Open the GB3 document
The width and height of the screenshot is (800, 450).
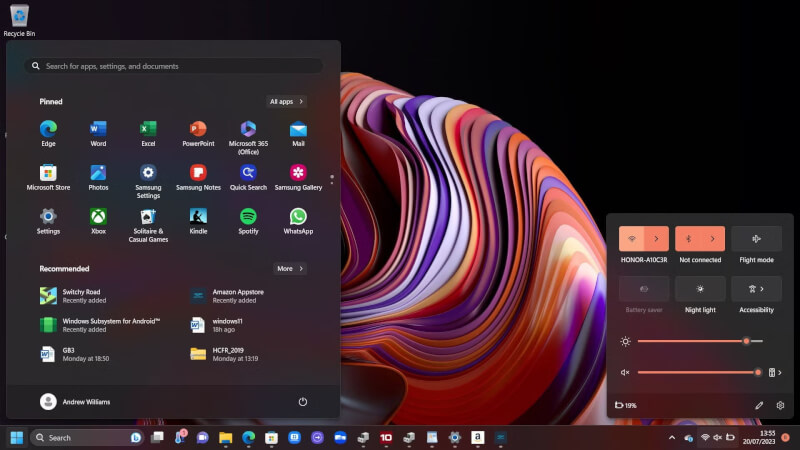click(74, 354)
